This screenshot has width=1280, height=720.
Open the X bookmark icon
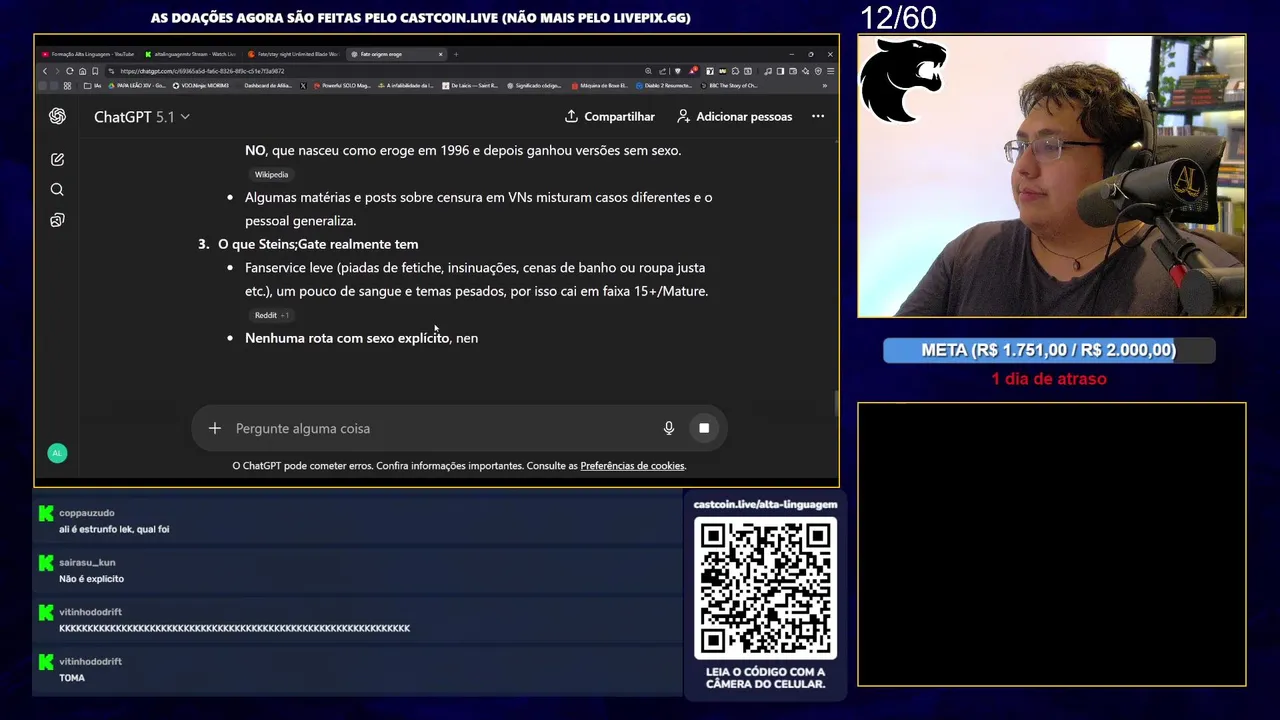click(x=303, y=86)
